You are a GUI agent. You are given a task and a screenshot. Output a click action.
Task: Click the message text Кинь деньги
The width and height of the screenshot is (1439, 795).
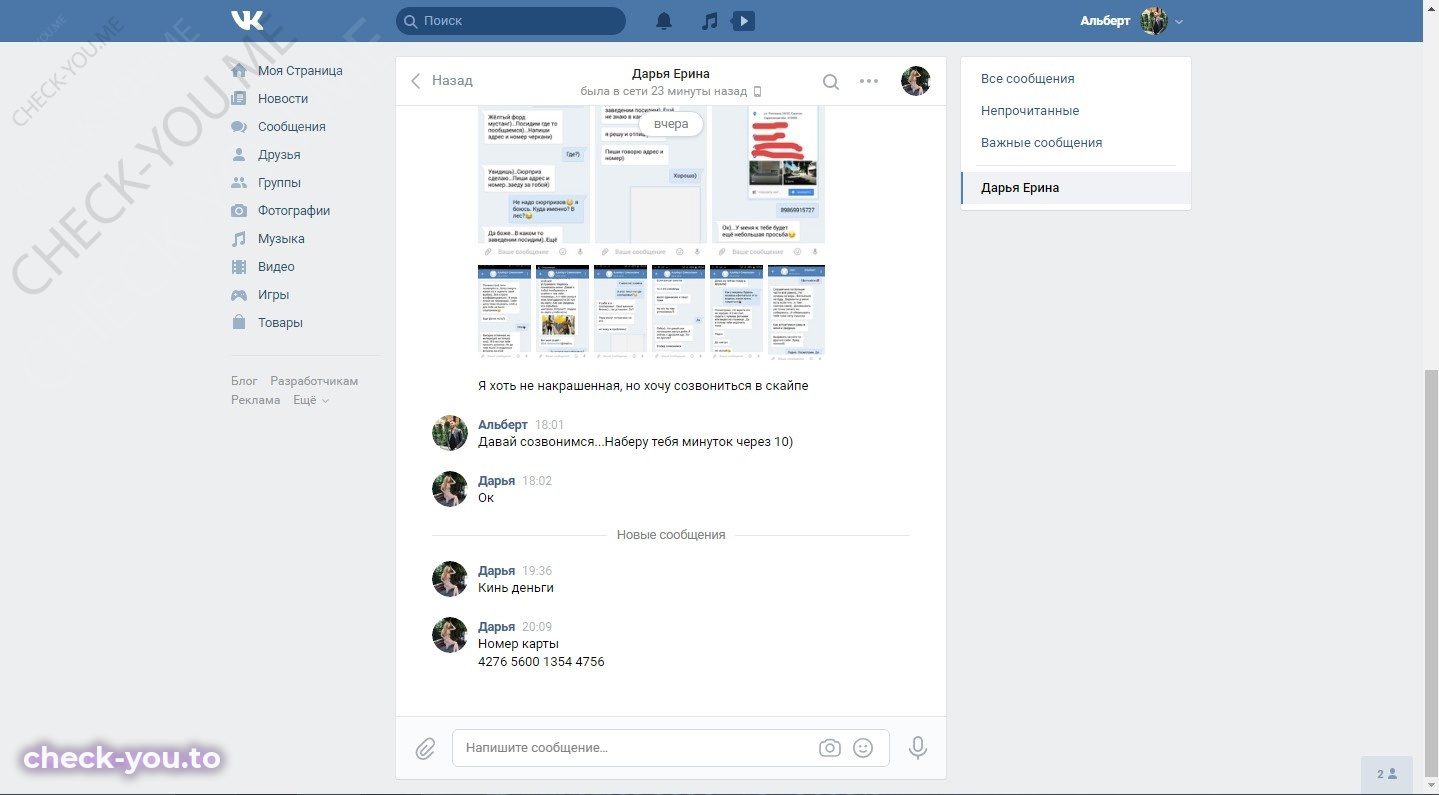coord(516,588)
